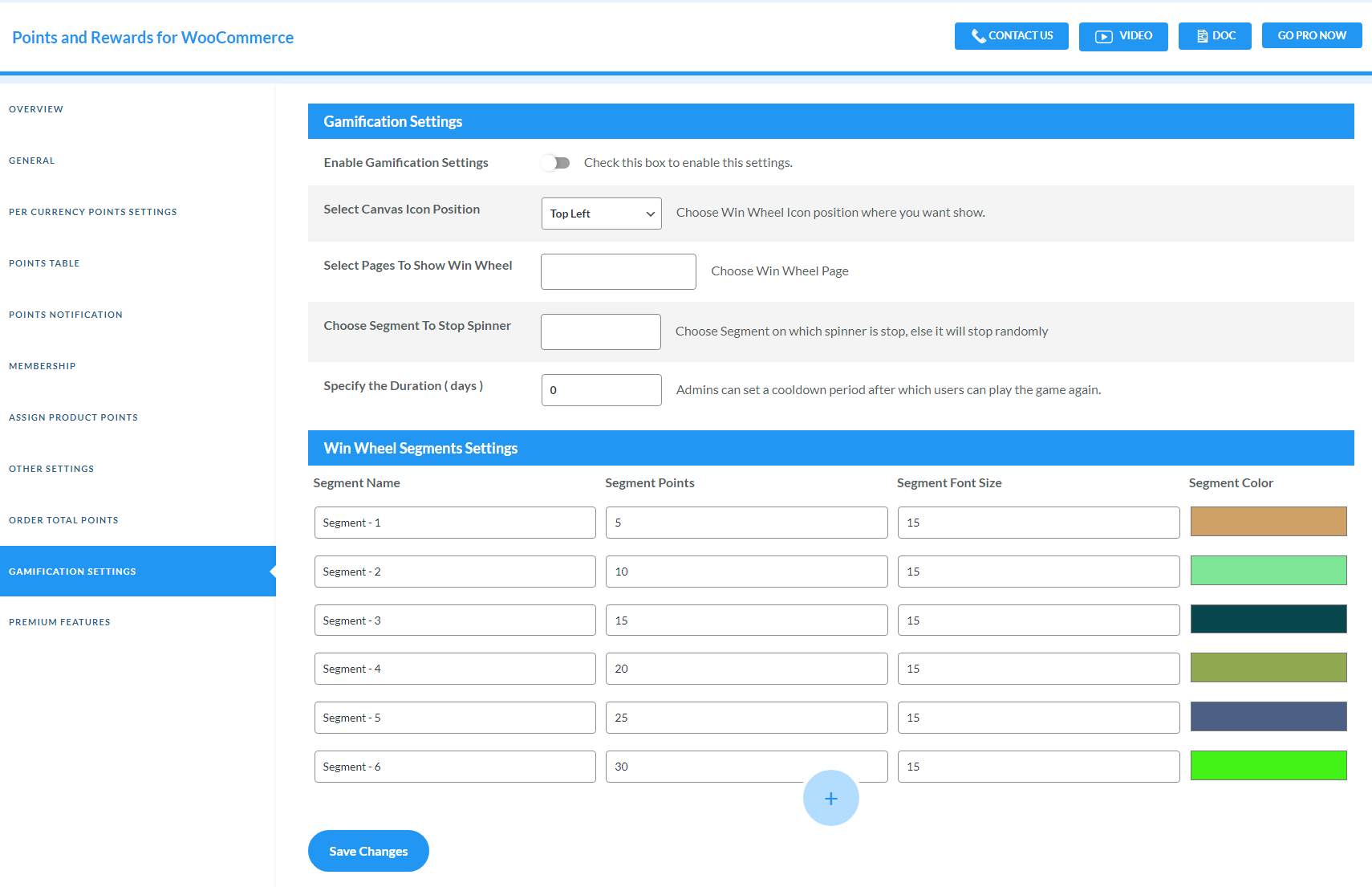
Task: Click the Segment Font Size column header
Action: pos(949,483)
